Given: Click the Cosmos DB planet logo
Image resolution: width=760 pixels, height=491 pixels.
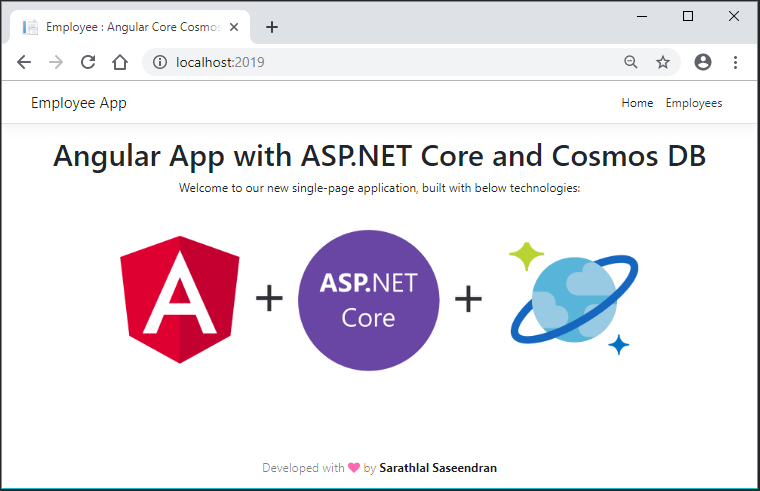Looking at the screenshot, I should (x=574, y=299).
